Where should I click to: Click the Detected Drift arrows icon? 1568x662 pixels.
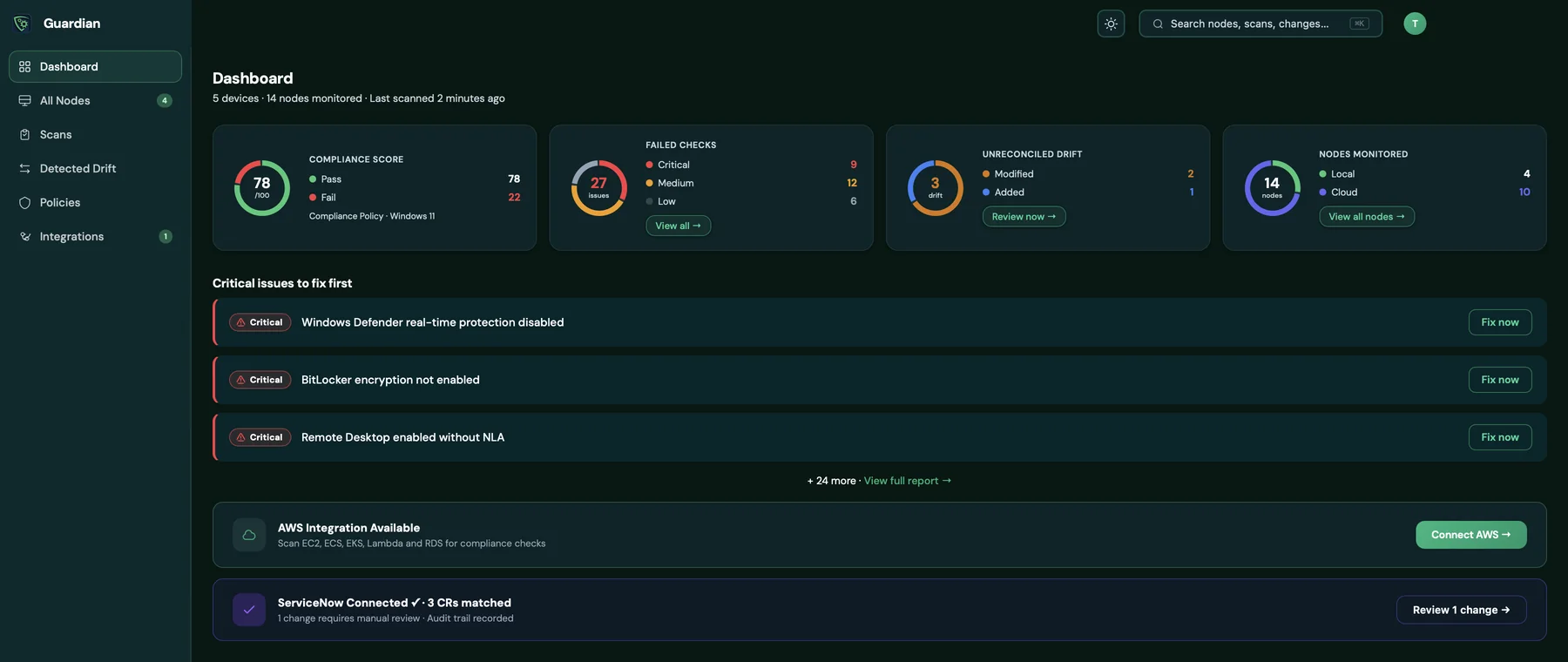(24, 168)
